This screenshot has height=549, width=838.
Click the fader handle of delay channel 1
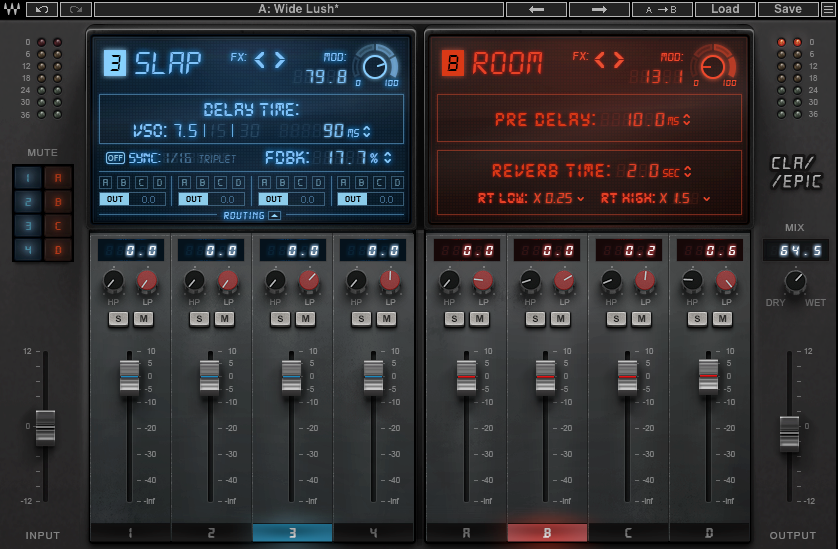[129, 377]
